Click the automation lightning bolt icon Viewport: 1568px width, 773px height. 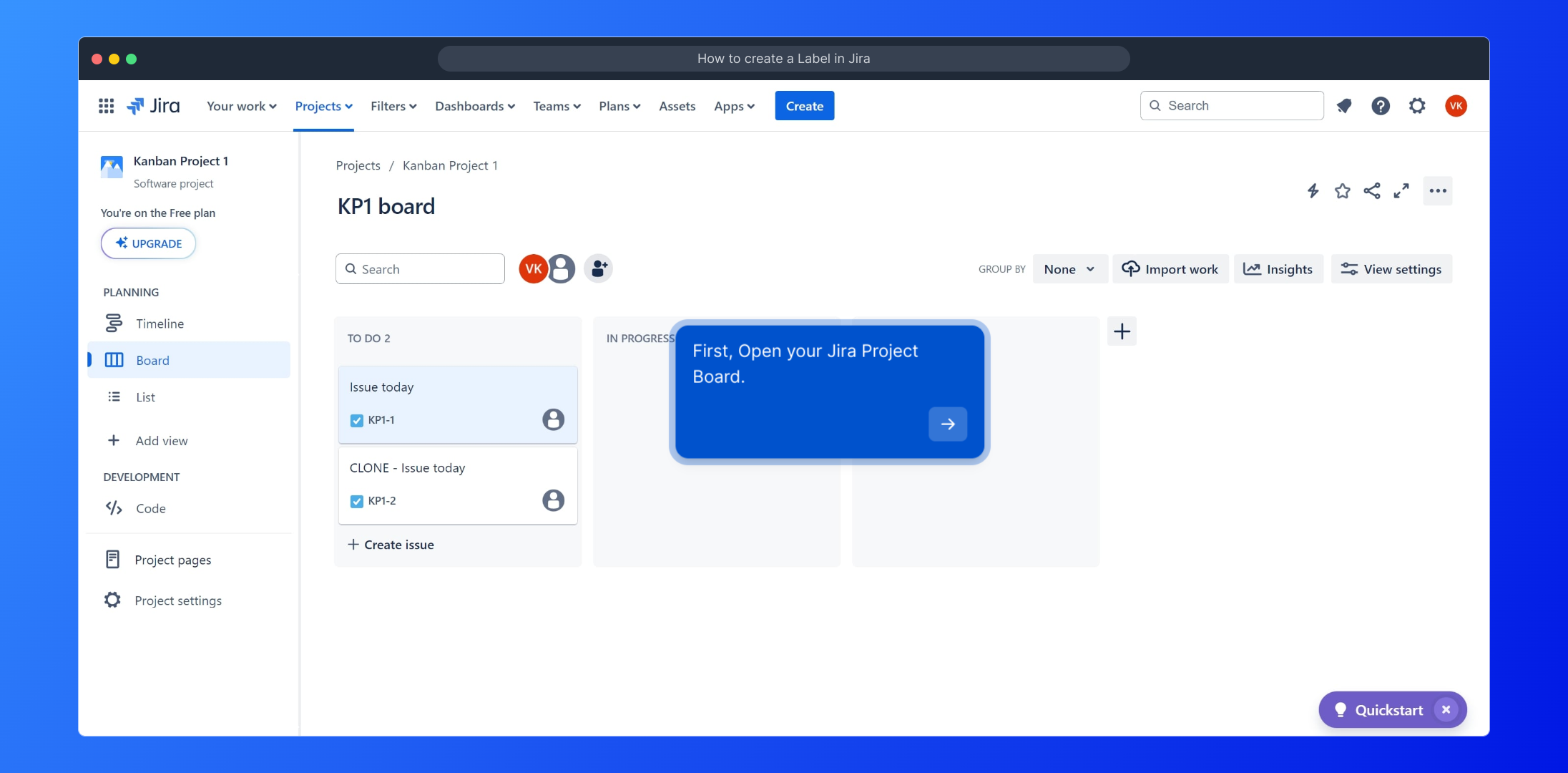(x=1313, y=191)
